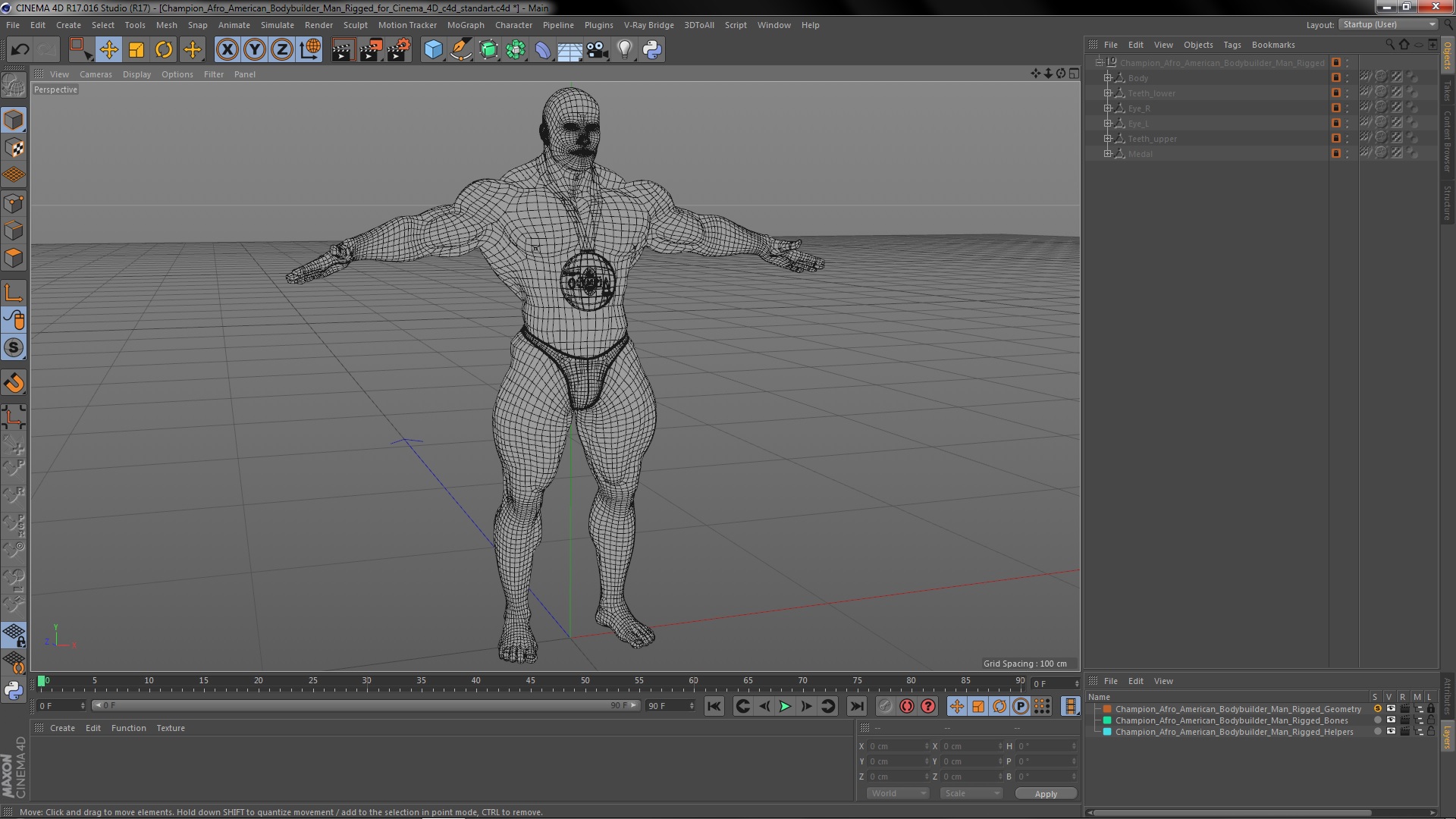Add a Light object icon
This screenshot has height=819, width=1456.
pyautogui.click(x=624, y=50)
